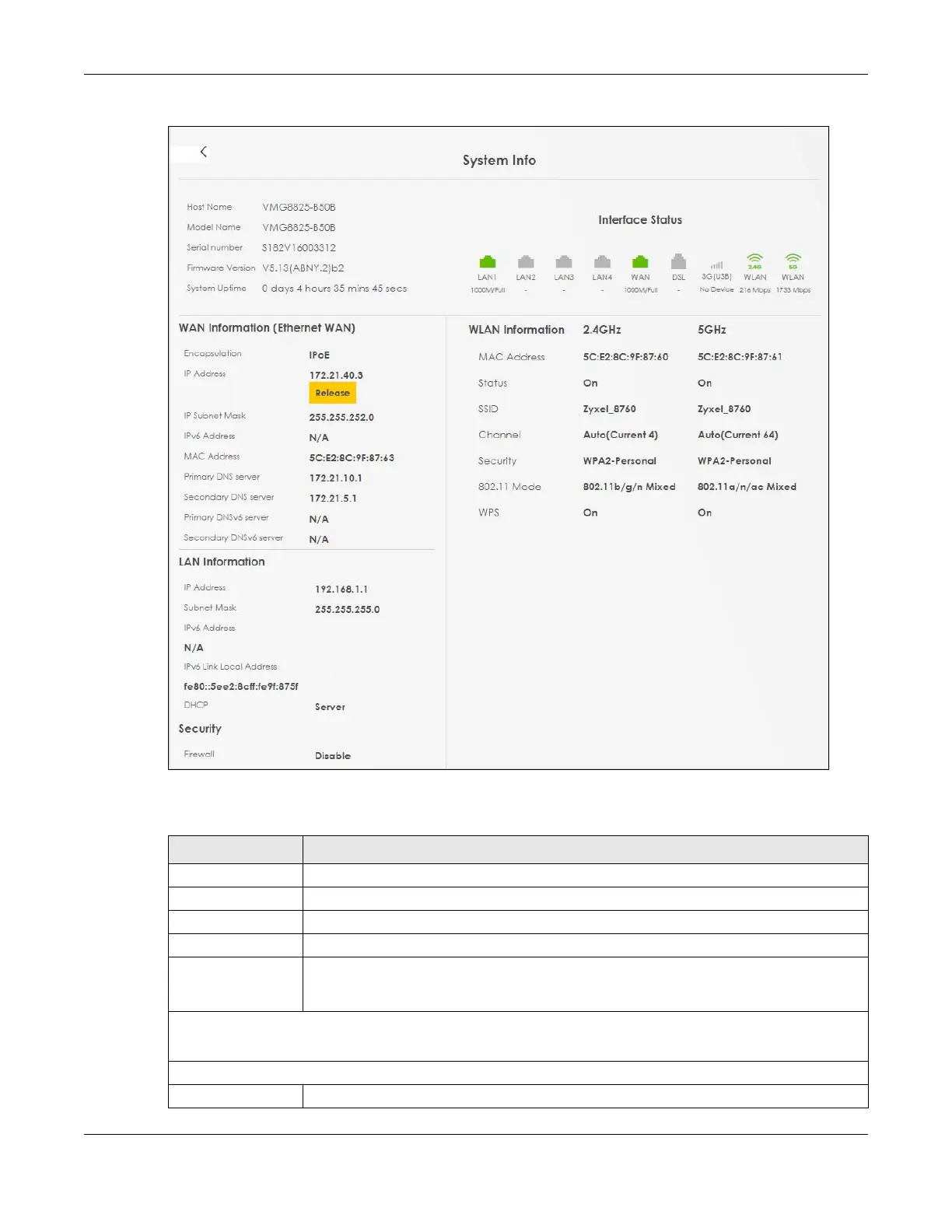The height and width of the screenshot is (1232, 952).
Task: Click the DSL port icon
Action: point(678,261)
